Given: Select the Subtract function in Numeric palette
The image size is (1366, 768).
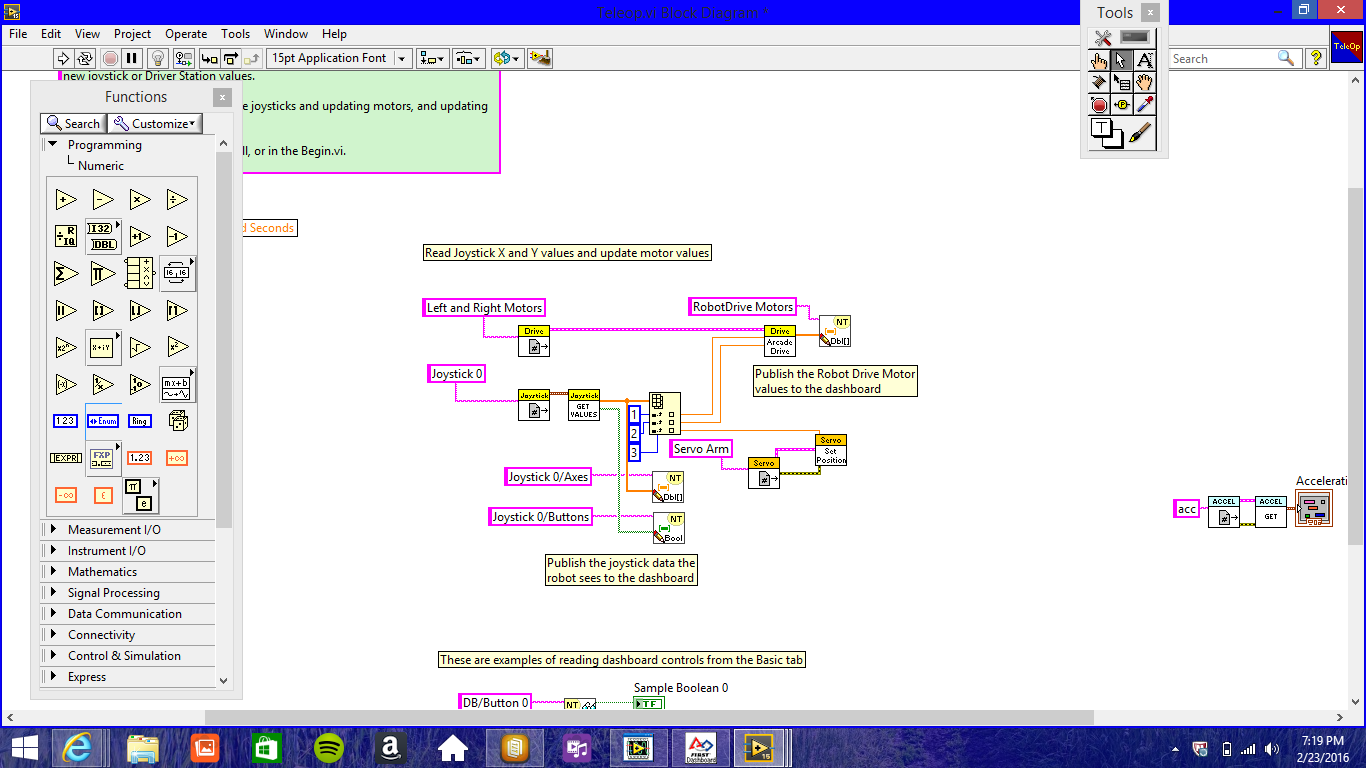Looking at the screenshot, I should (103, 199).
